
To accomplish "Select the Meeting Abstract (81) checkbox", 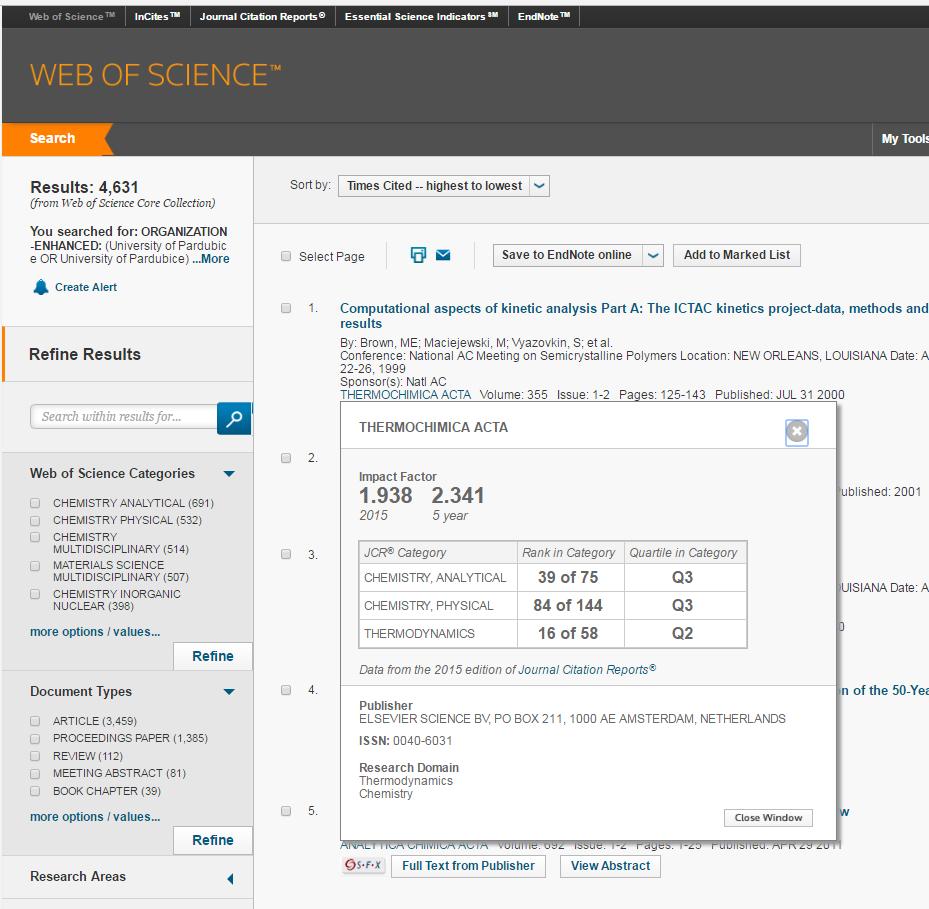I will pos(35,773).
